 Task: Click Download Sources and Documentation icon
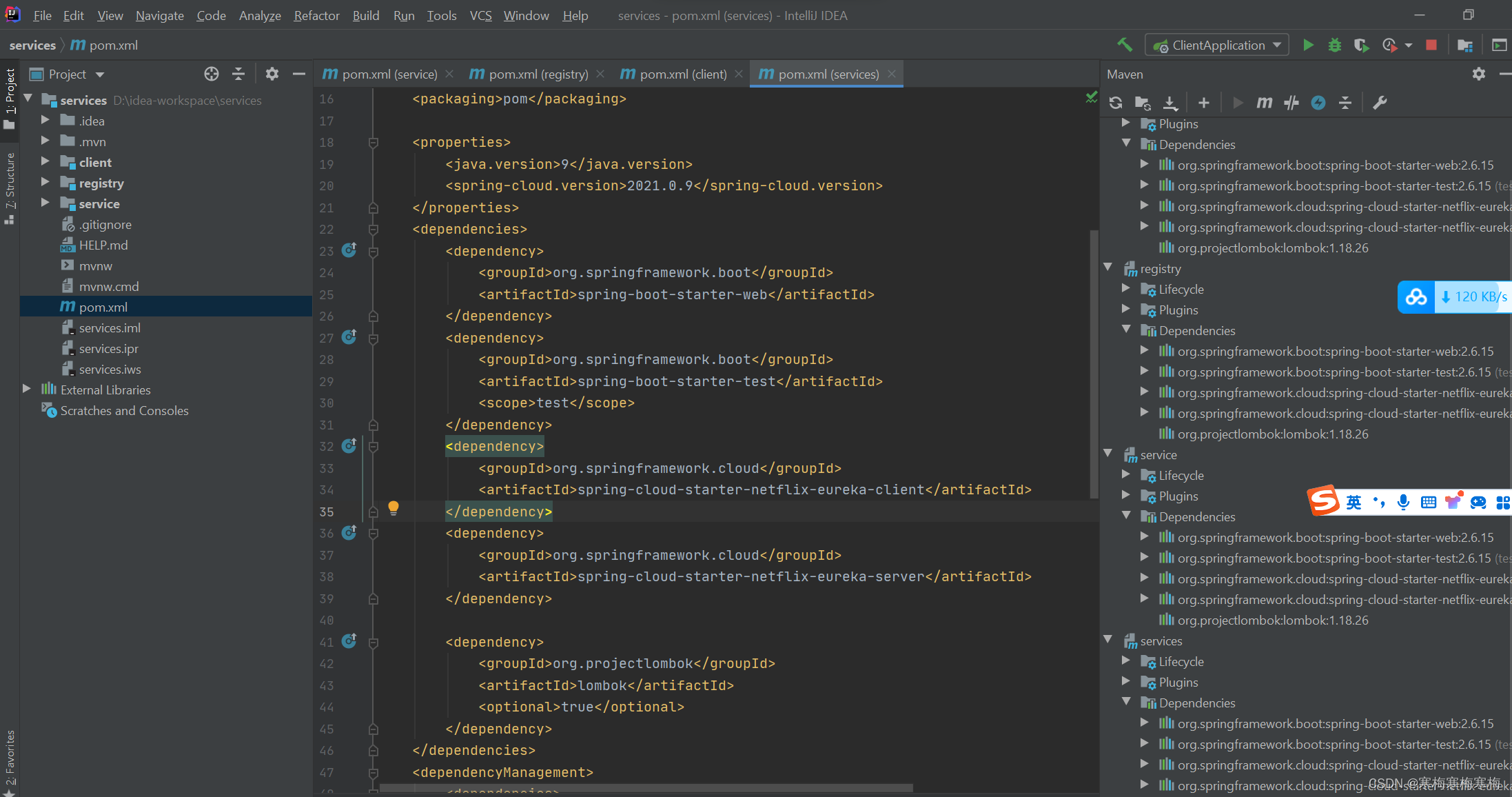[1170, 103]
